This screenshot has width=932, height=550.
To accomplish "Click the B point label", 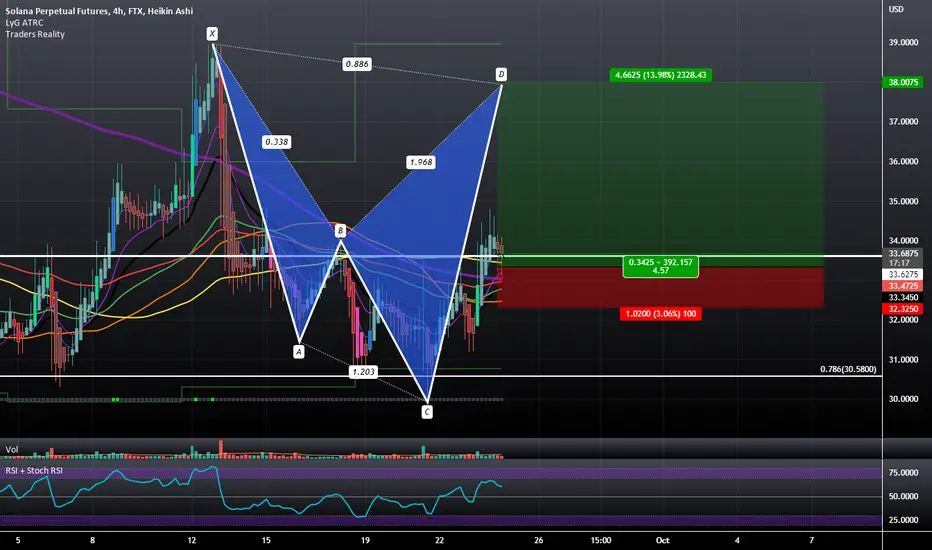I will click(340, 231).
